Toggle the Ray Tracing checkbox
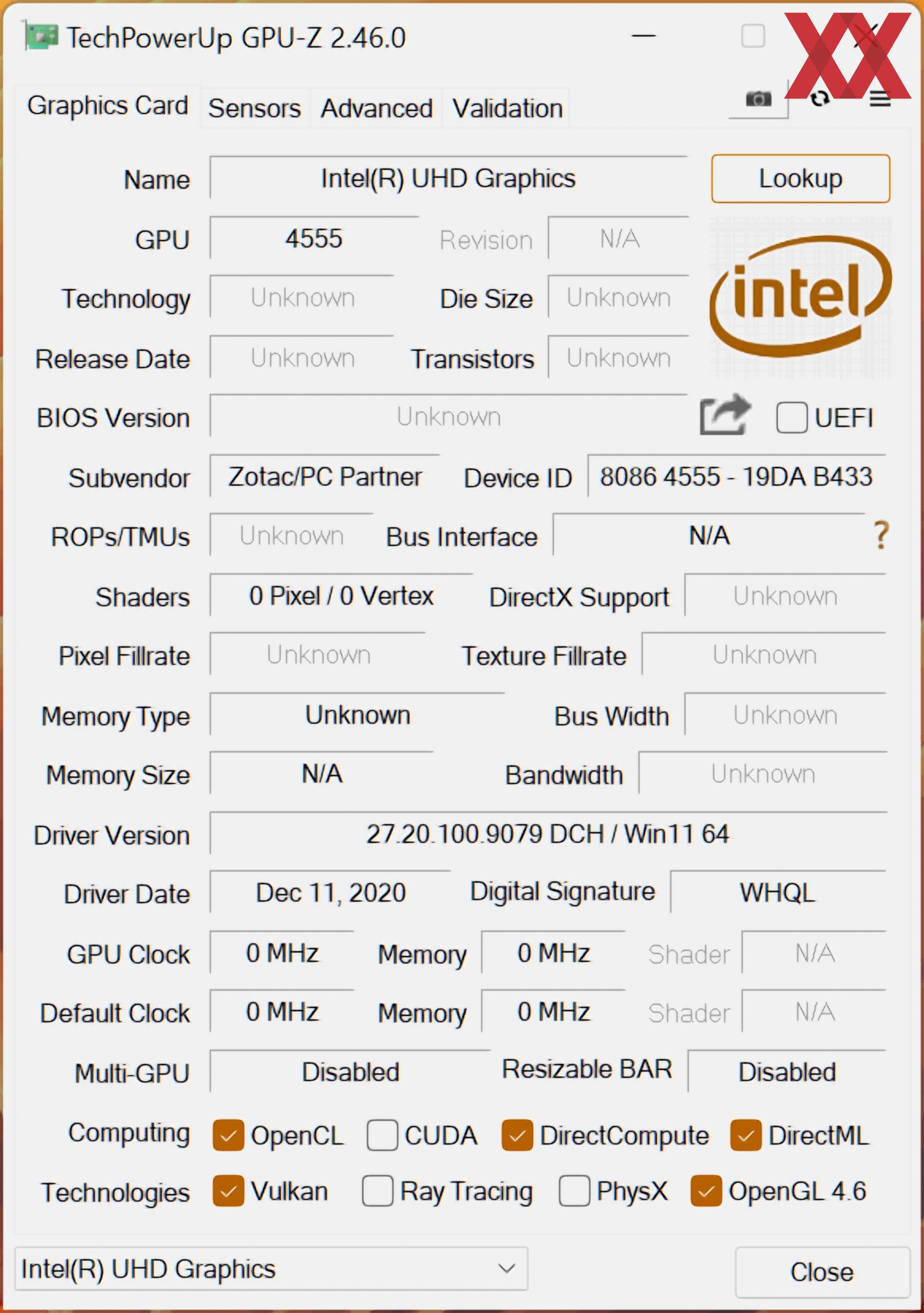Image resolution: width=924 pixels, height=1313 pixels. 377,1191
